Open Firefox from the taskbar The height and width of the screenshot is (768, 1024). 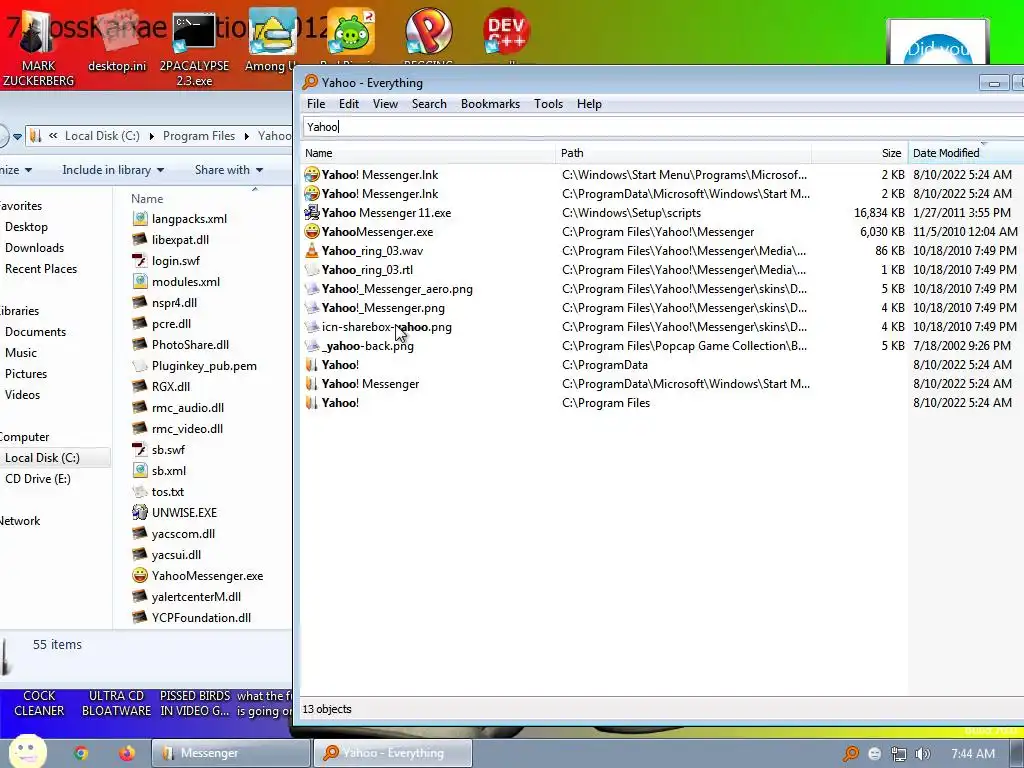coord(127,753)
